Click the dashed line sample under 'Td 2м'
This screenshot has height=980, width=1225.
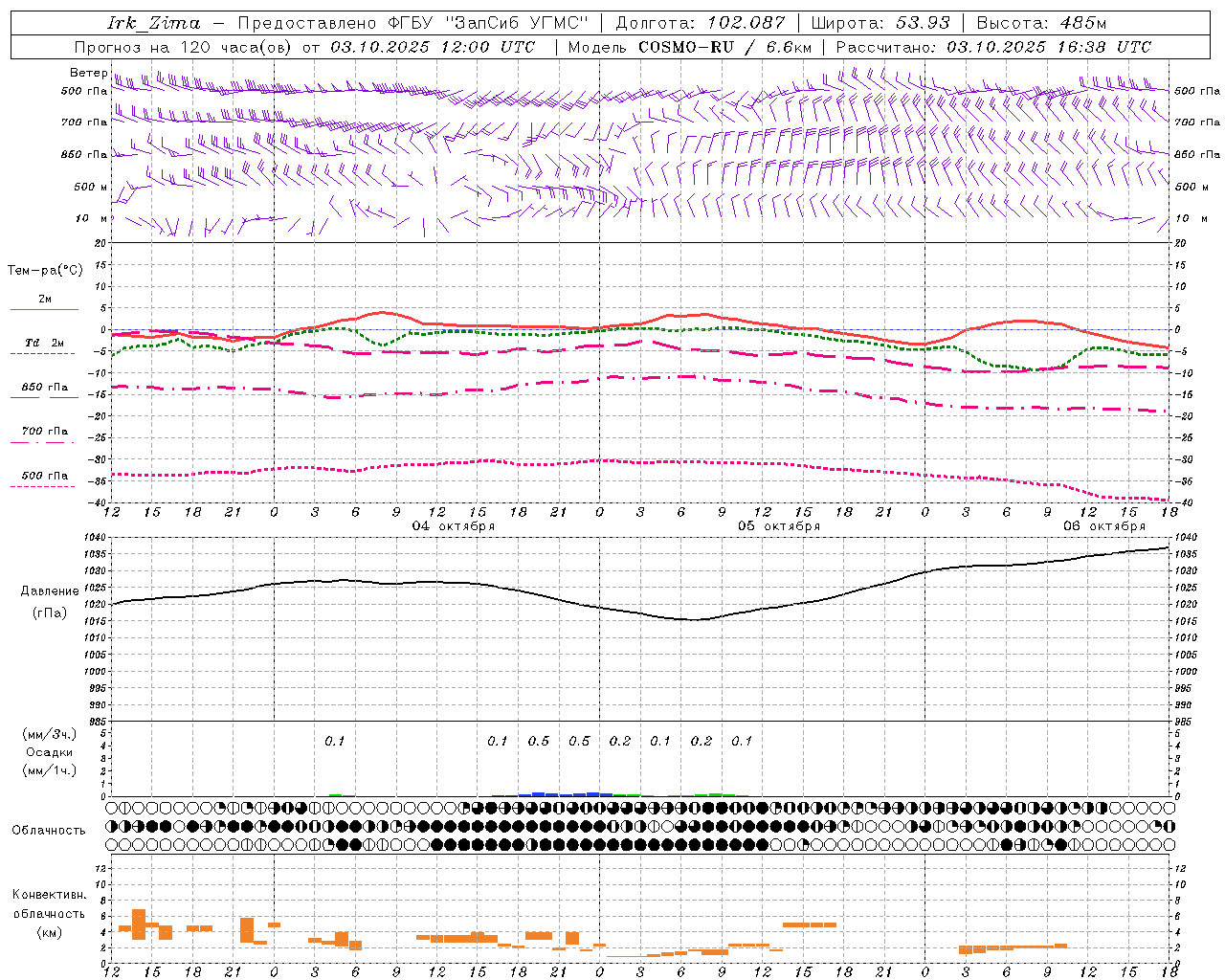click(42, 354)
